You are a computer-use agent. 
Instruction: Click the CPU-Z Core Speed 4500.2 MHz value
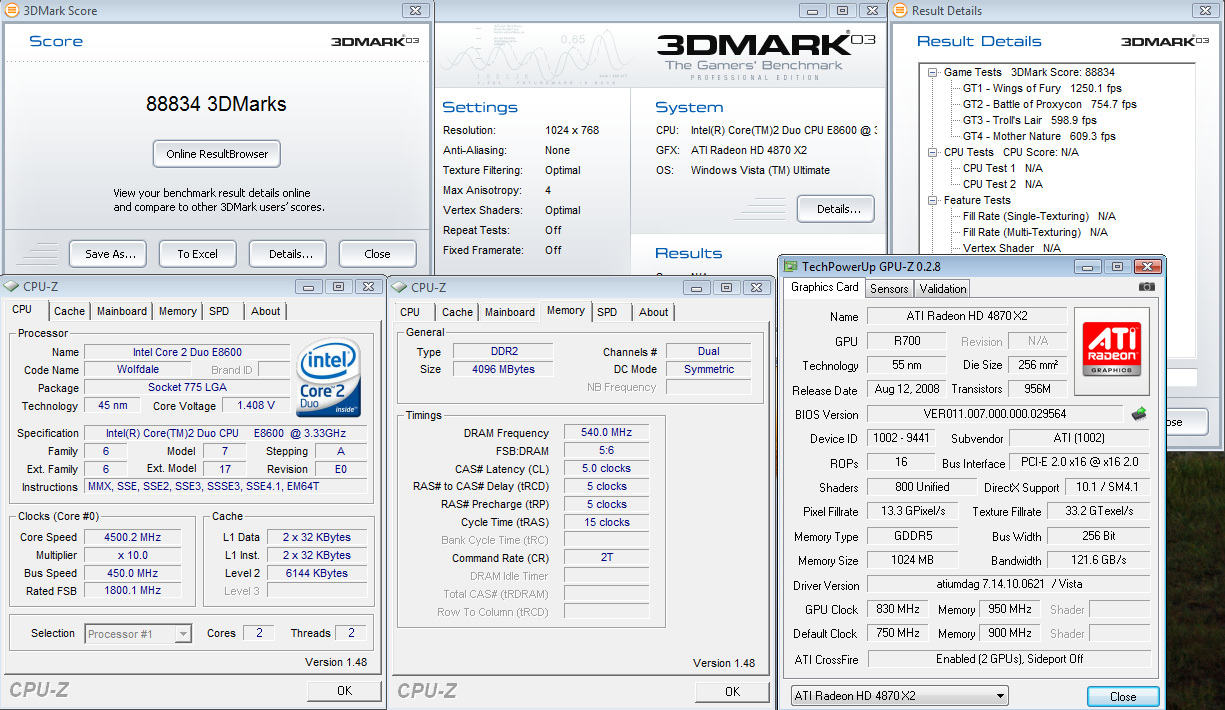pos(132,537)
